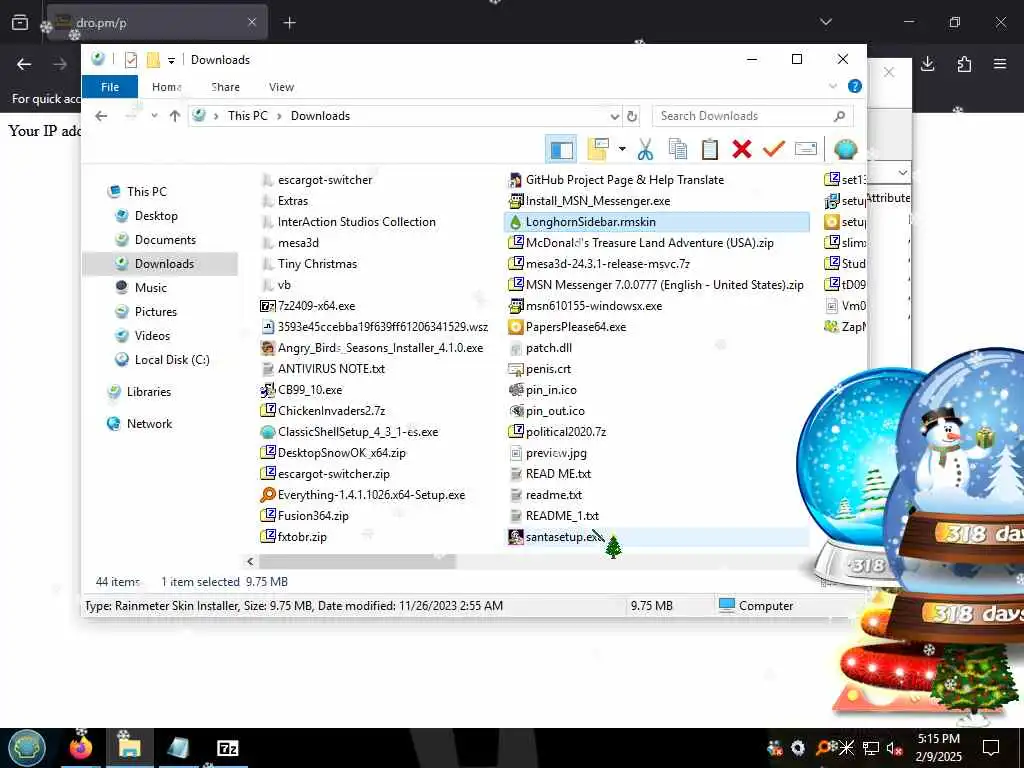Click the muted volume tray icon
Viewport: 1024px width, 768px height.
click(894, 748)
